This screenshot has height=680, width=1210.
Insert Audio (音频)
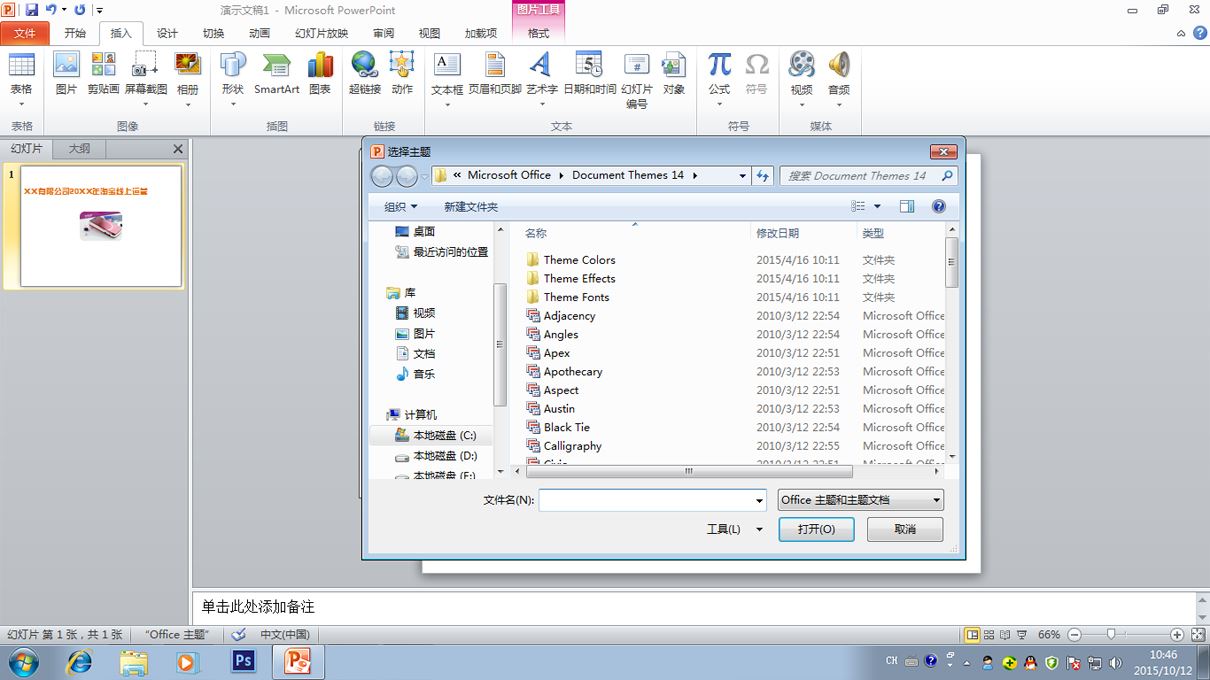[x=839, y=78]
